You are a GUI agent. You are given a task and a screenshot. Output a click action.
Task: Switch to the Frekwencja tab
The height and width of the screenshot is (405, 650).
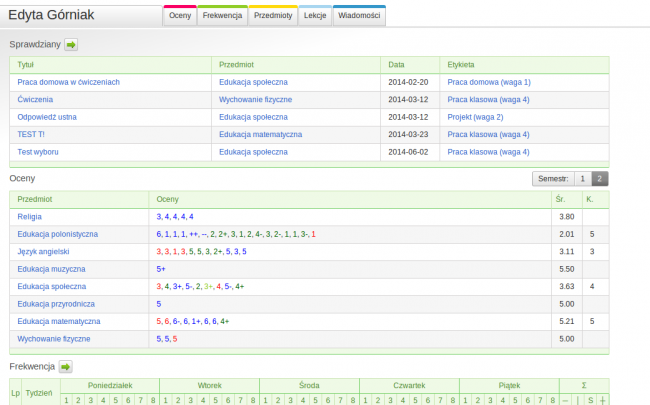coord(222,16)
